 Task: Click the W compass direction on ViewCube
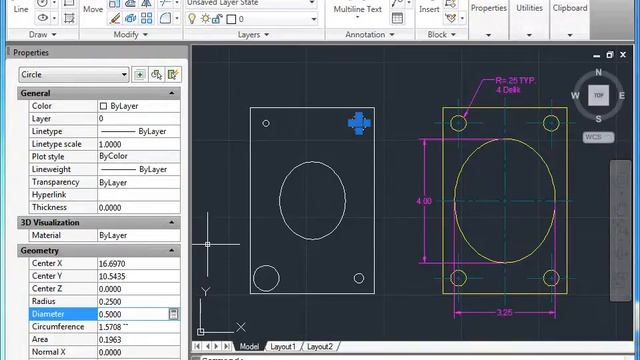pyautogui.click(x=575, y=96)
